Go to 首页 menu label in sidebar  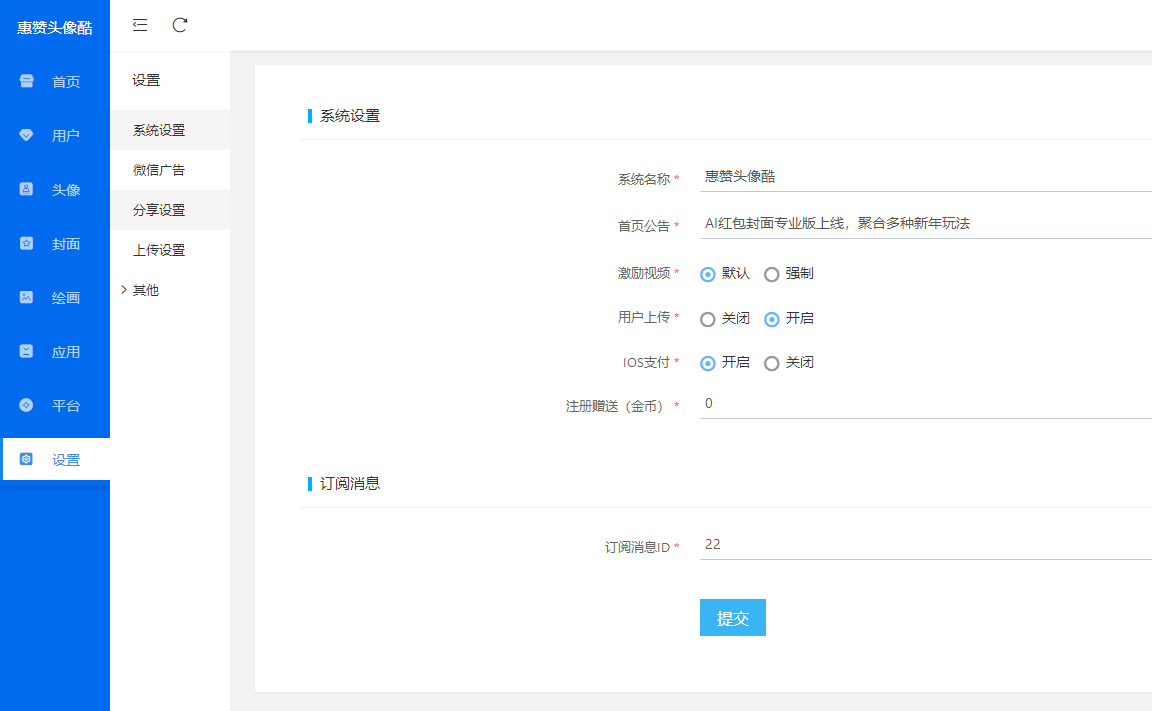point(66,82)
